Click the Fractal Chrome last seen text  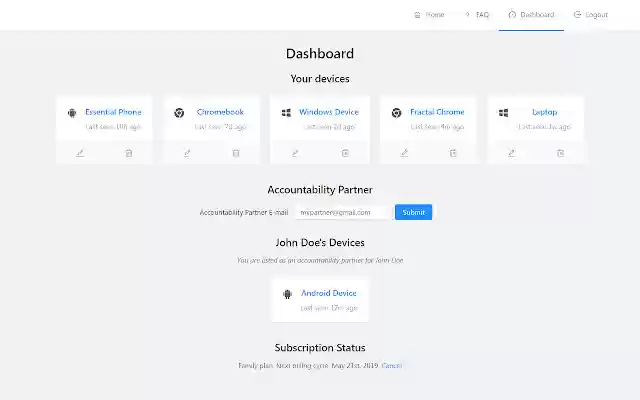pyautogui.click(x=437, y=127)
